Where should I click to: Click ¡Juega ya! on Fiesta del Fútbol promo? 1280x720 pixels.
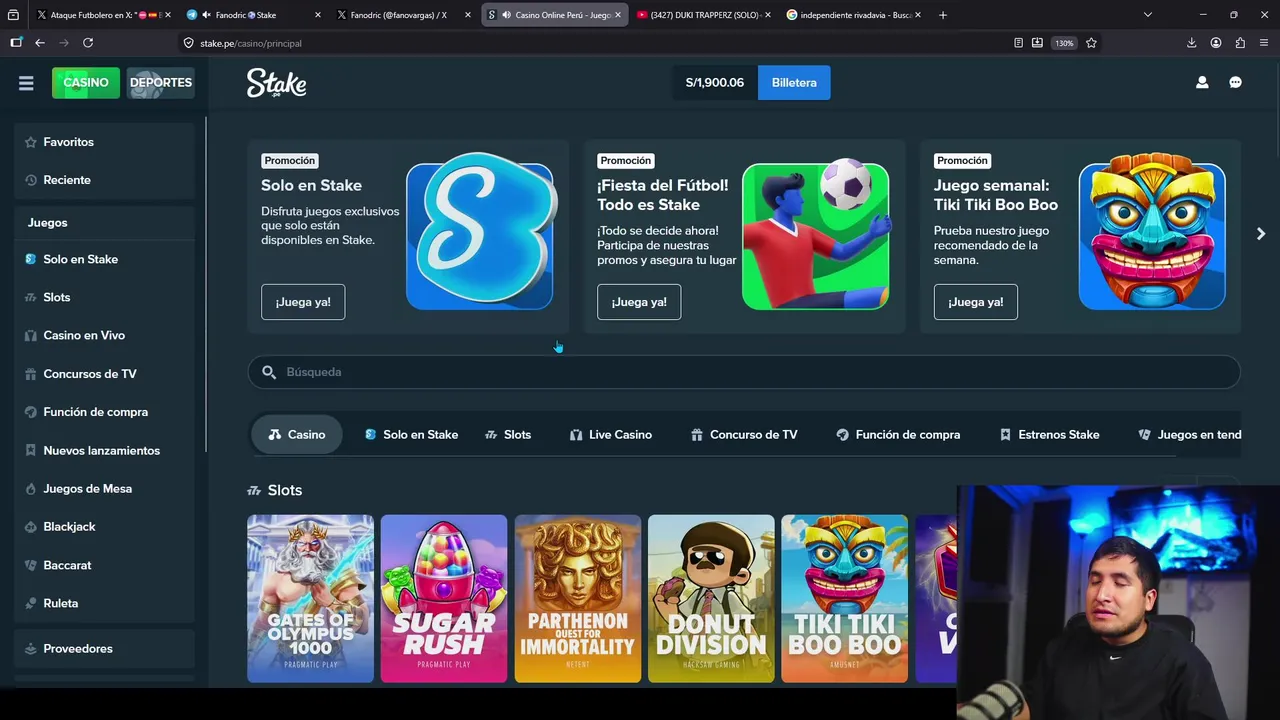pos(639,302)
